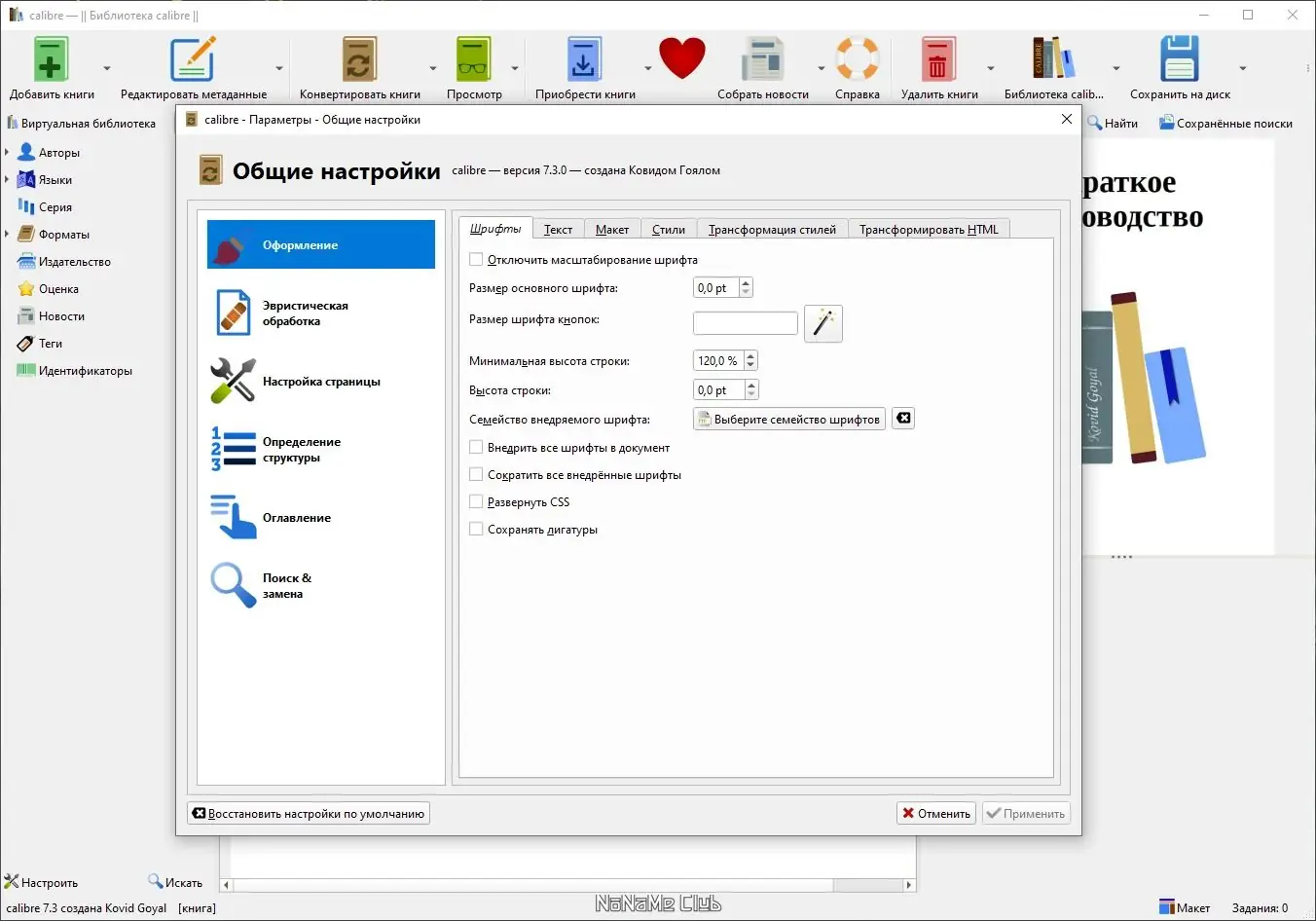The image size is (1316, 921).
Task: Open the Save to disk dropdown arrow
Action: 1243,68
